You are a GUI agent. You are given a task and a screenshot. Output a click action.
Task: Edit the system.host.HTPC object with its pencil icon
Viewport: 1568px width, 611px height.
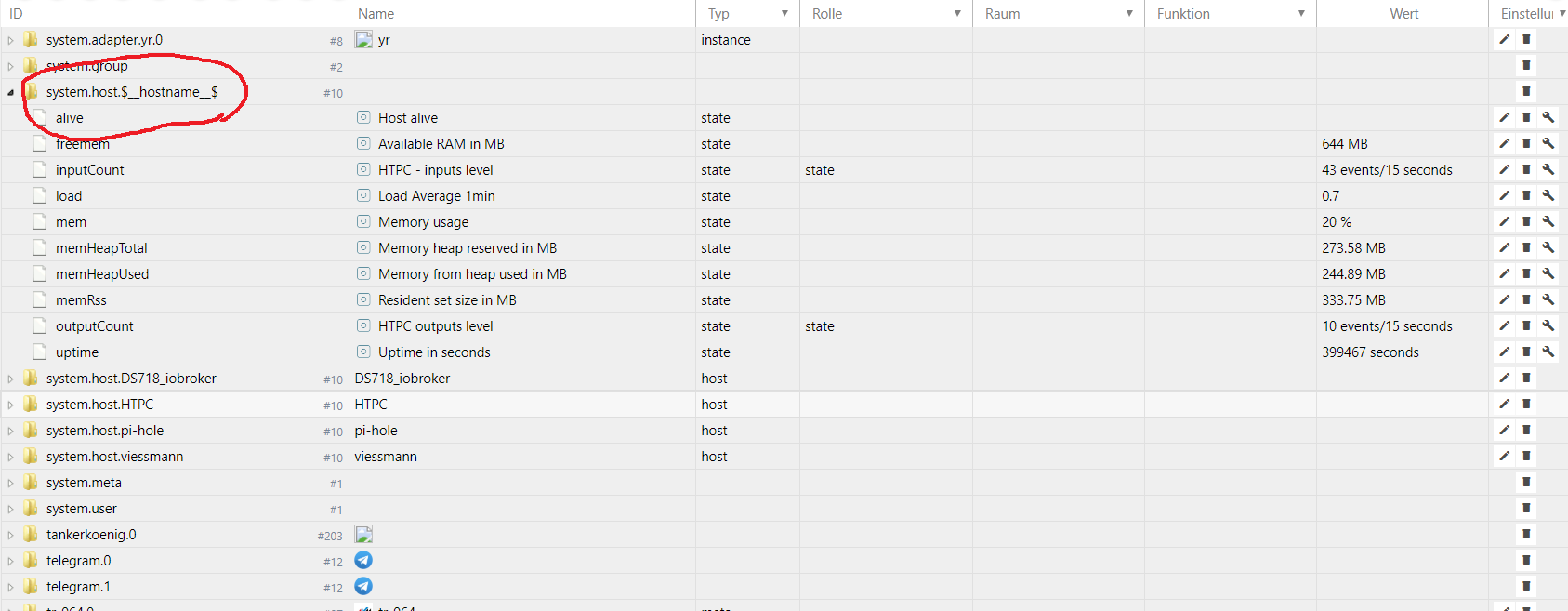[x=1504, y=405]
